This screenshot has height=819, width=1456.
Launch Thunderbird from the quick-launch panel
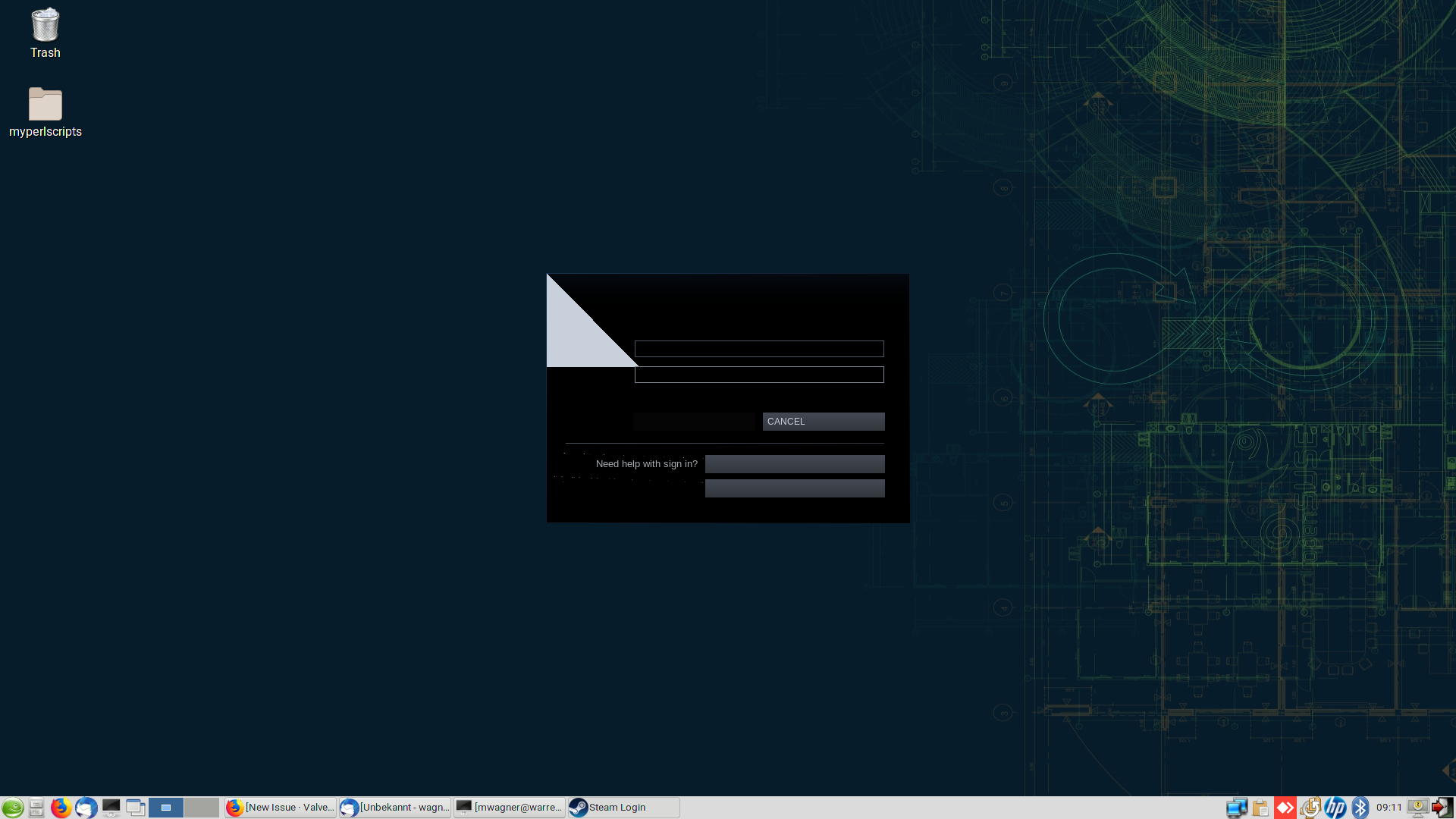coord(86,808)
